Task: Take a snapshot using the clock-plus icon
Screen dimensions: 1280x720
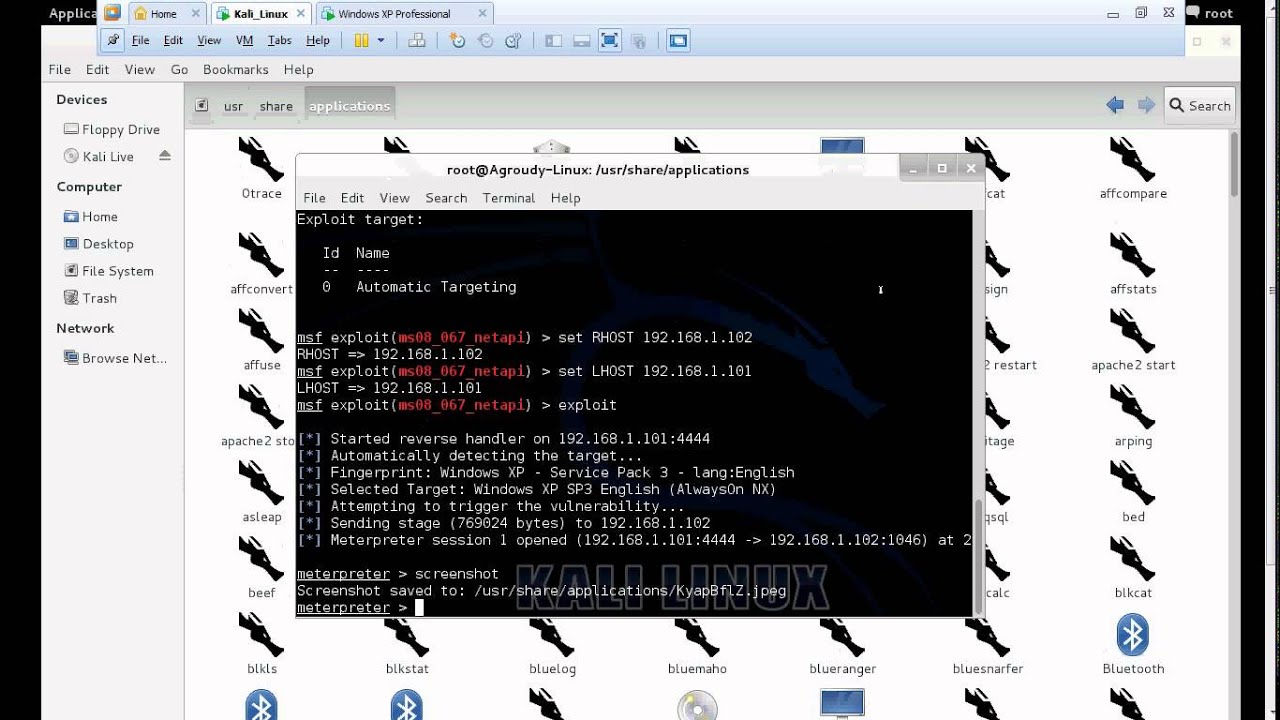Action: click(x=457, y=40)
